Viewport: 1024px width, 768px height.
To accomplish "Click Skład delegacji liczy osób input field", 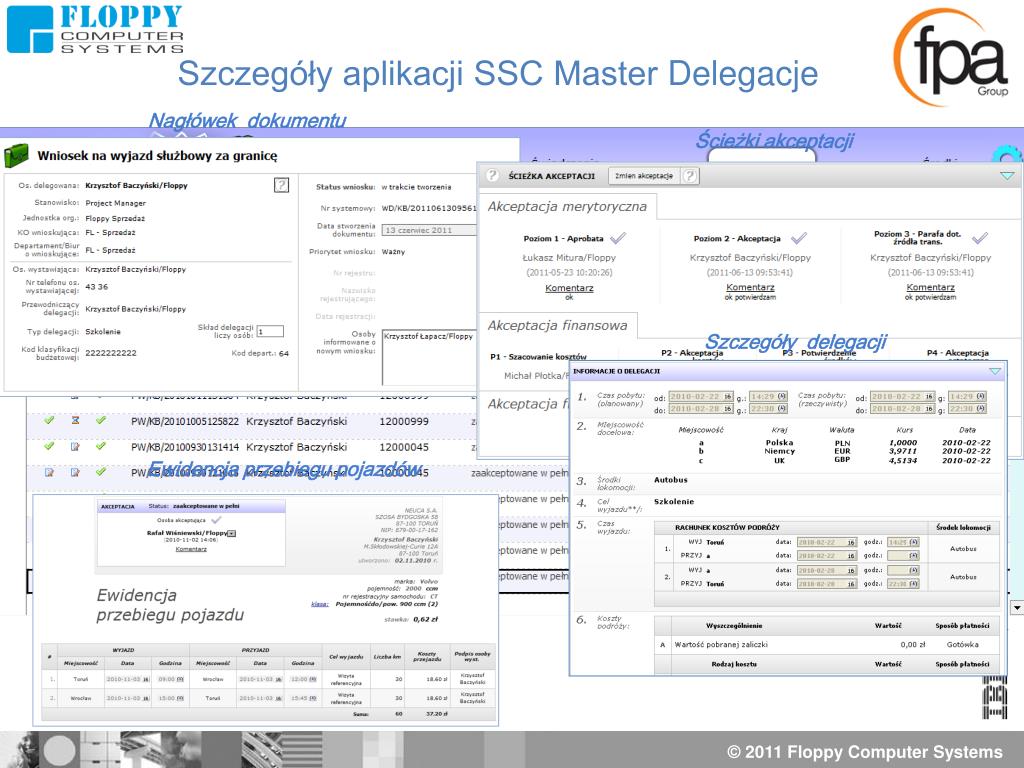I will [270, 332].
